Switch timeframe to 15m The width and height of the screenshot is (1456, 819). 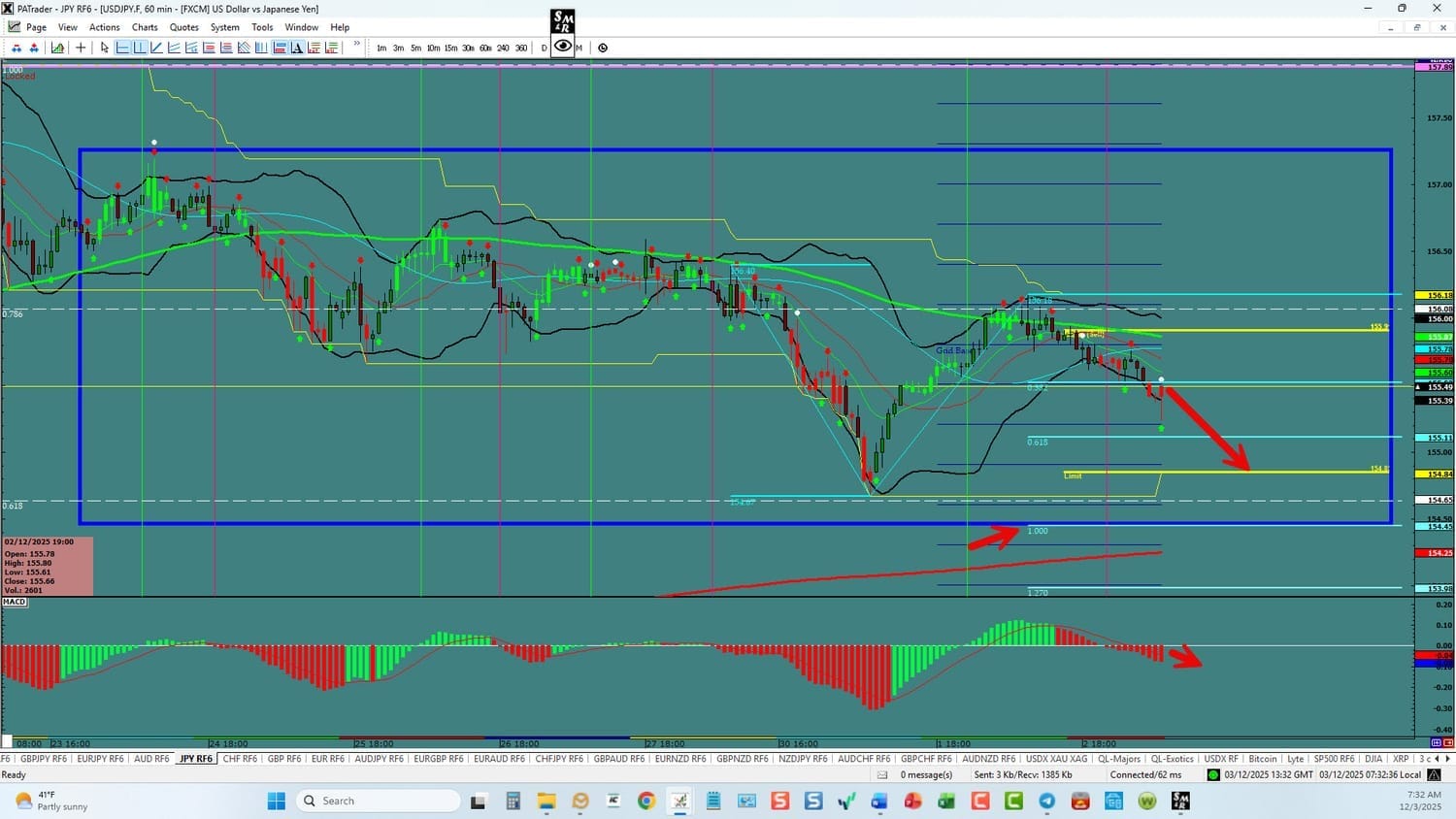450,48
